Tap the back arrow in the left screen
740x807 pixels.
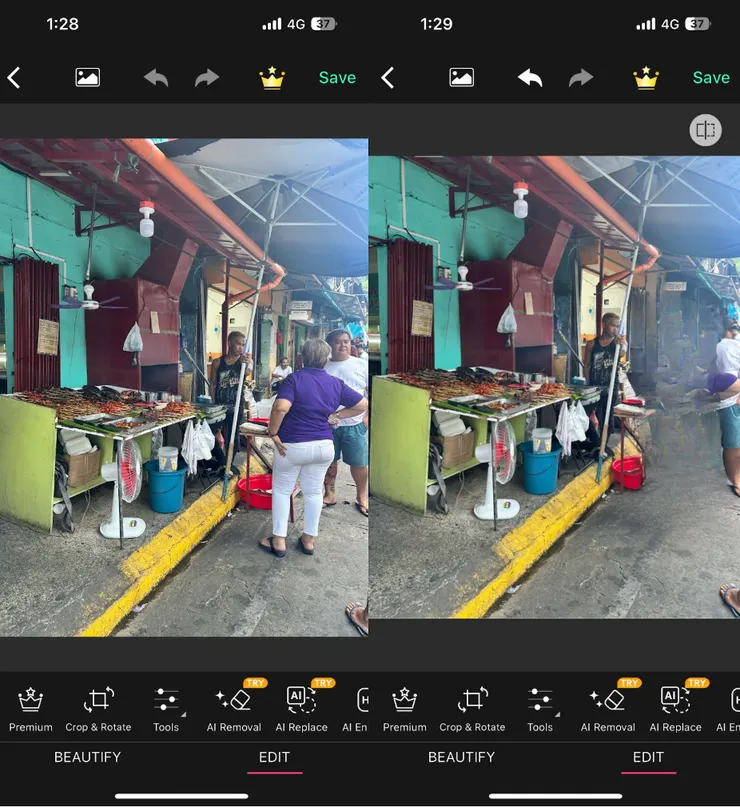tap(14, 78)
